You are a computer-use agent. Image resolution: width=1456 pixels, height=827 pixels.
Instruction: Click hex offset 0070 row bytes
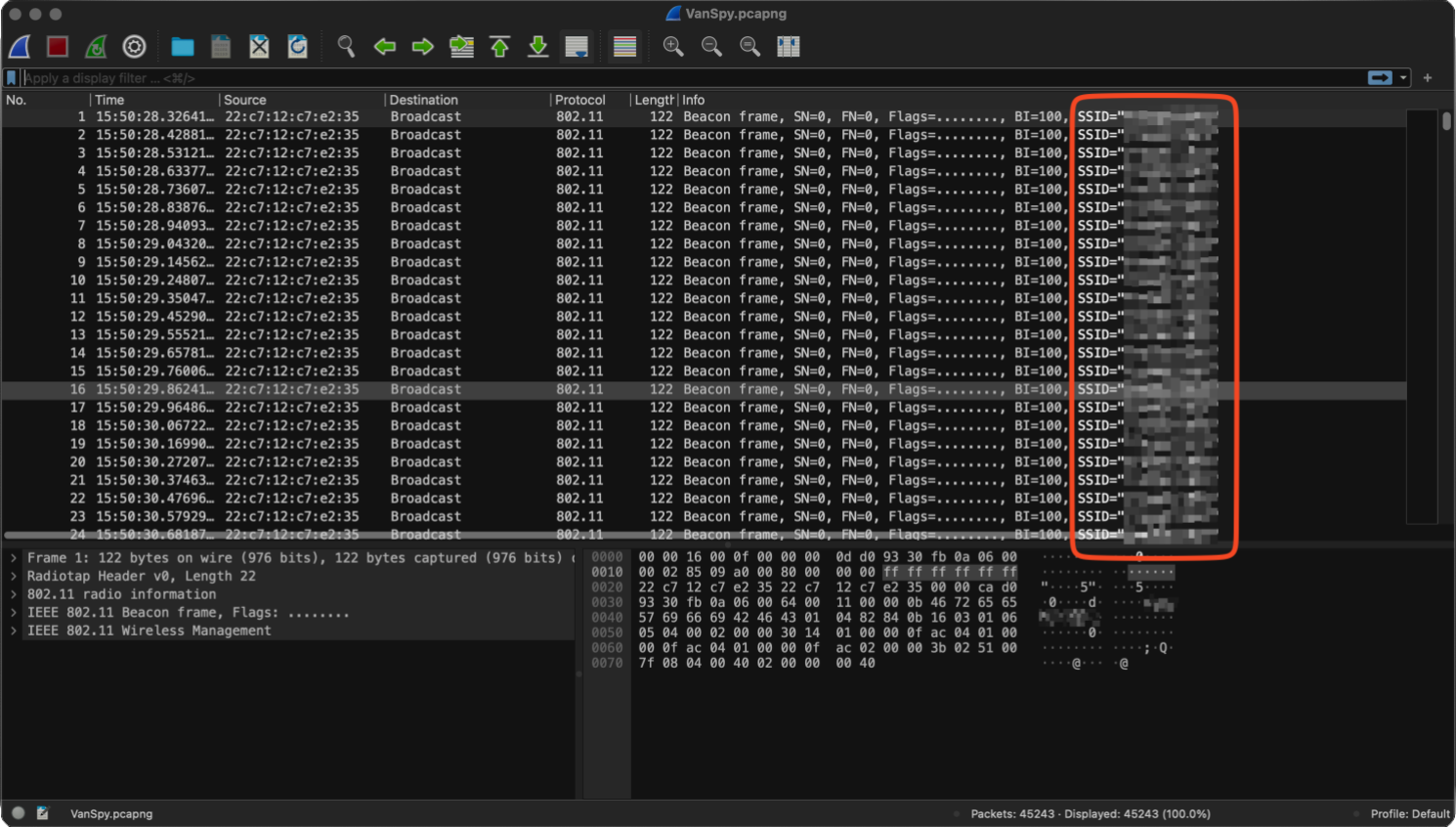coord(756,664)
